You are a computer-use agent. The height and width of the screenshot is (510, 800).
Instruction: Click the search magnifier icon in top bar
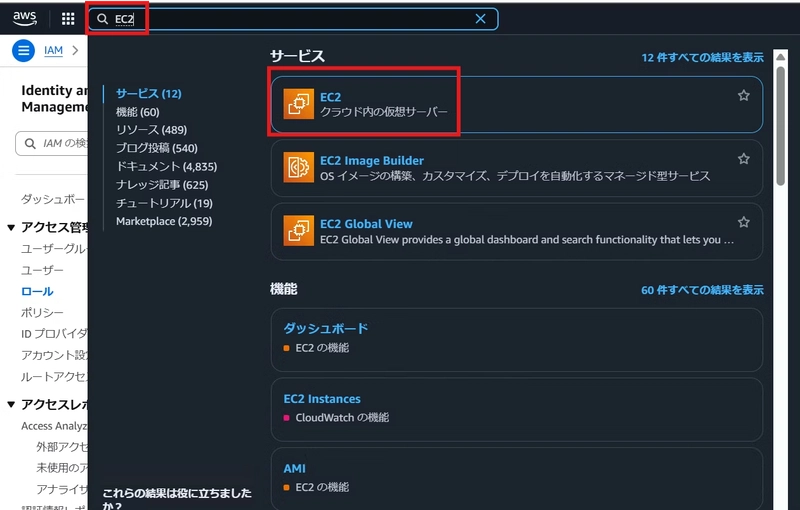(102, 19)
